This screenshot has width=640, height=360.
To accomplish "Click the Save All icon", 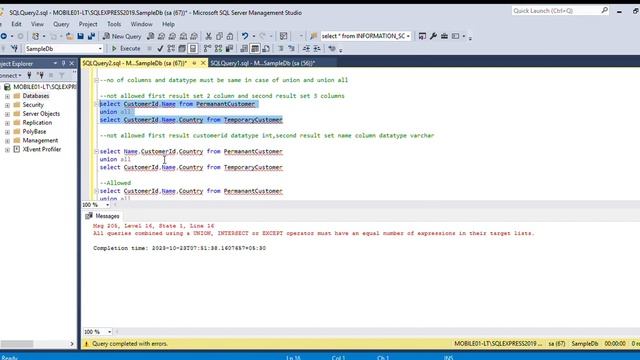I will tap(91, 36).
